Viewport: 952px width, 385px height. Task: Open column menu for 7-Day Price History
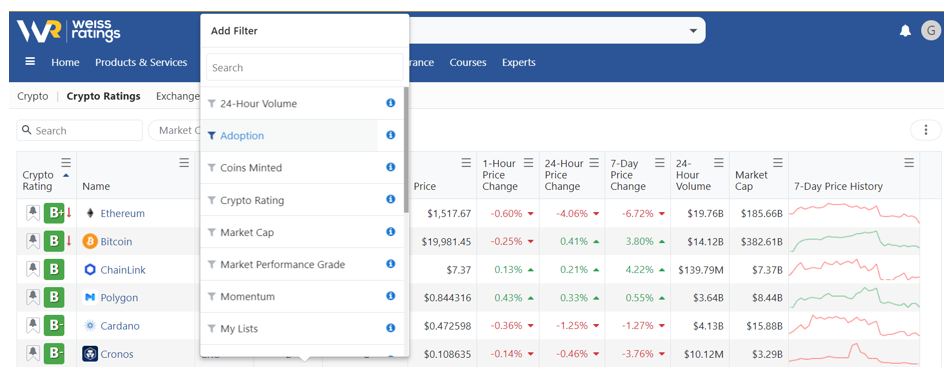(x=909, y=163)
